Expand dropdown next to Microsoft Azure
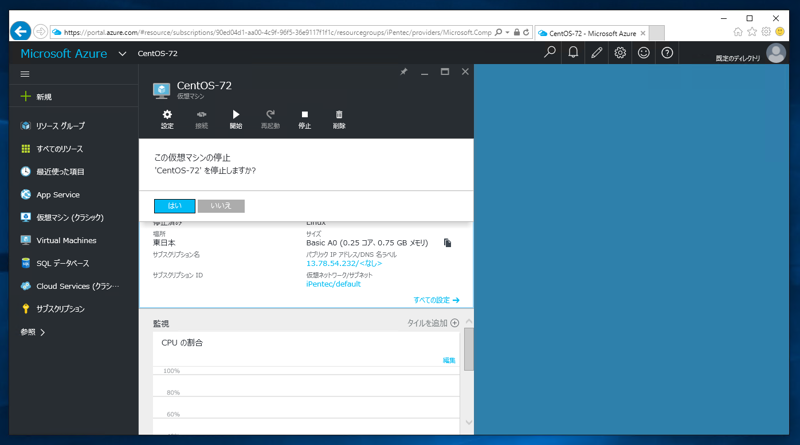The width and height of the screenshot is (800, 445). (x=122, y=54)
